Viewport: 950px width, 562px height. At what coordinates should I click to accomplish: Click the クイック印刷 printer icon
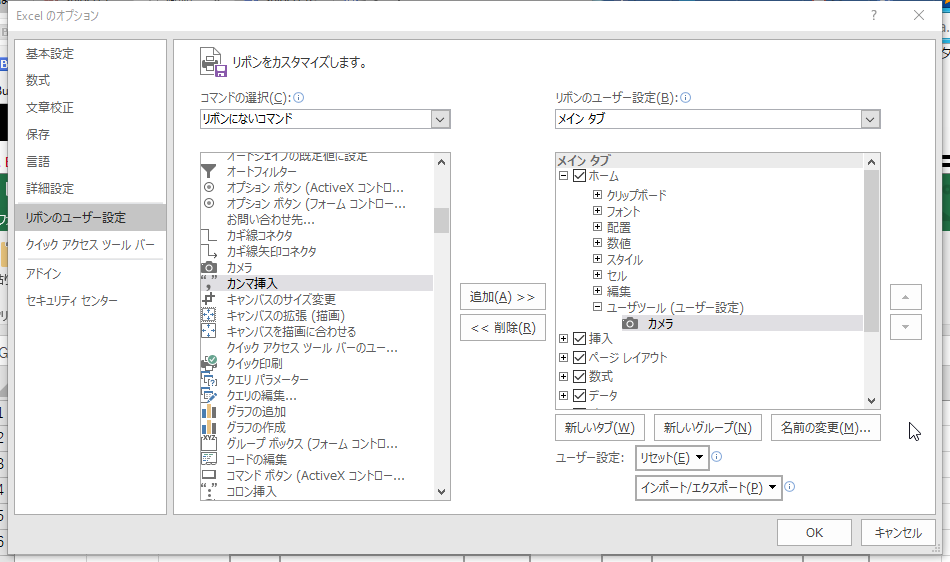pos(208,363)
